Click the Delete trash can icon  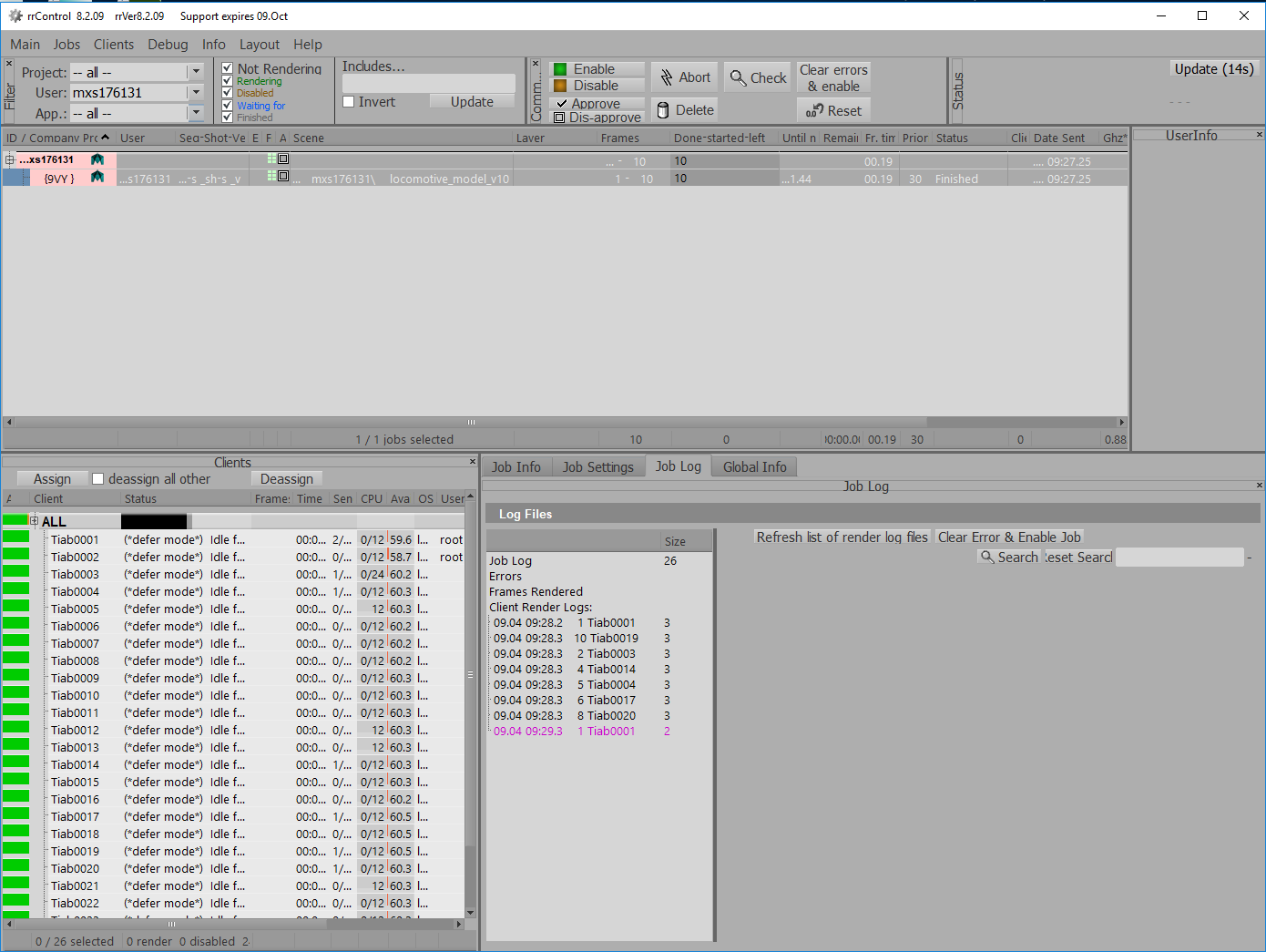pyautogui.click(x=664, y=110)
